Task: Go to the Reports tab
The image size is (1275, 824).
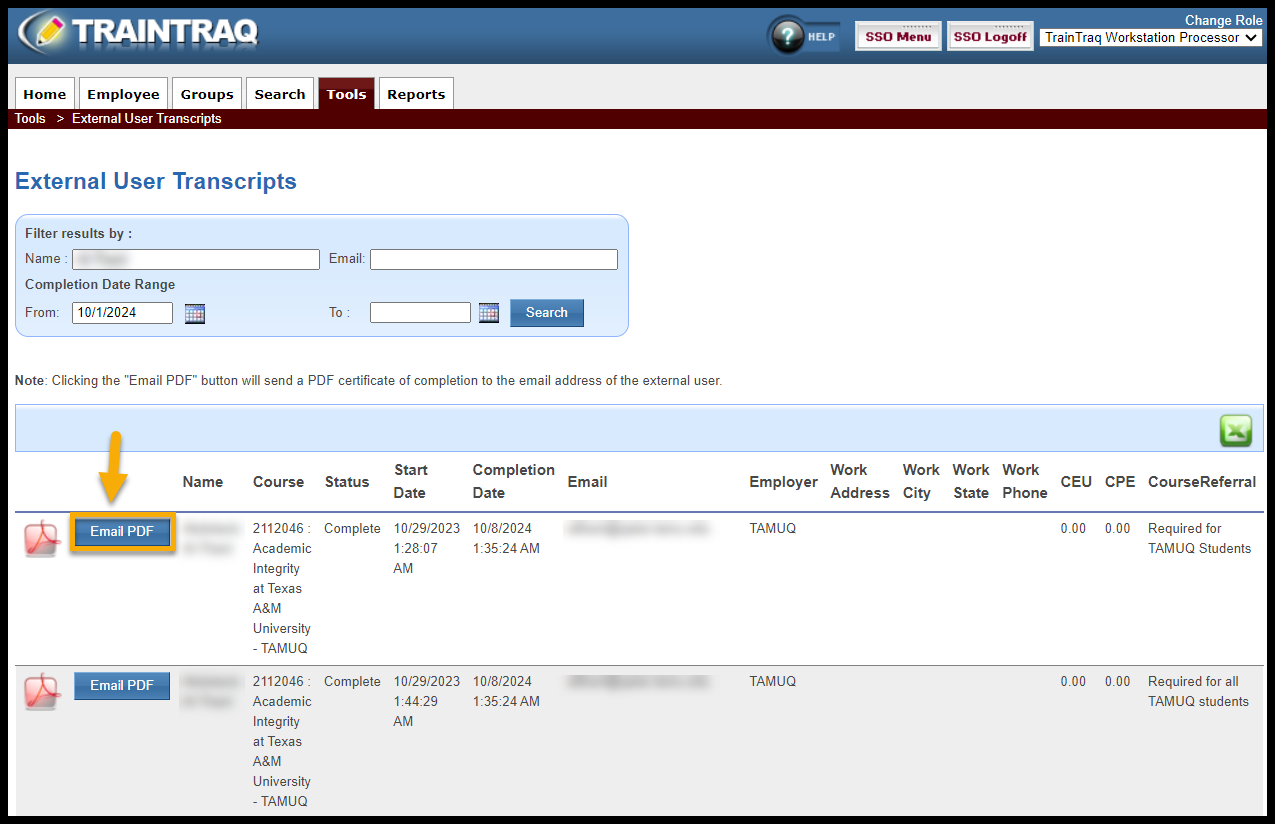Action: [416, 94]
